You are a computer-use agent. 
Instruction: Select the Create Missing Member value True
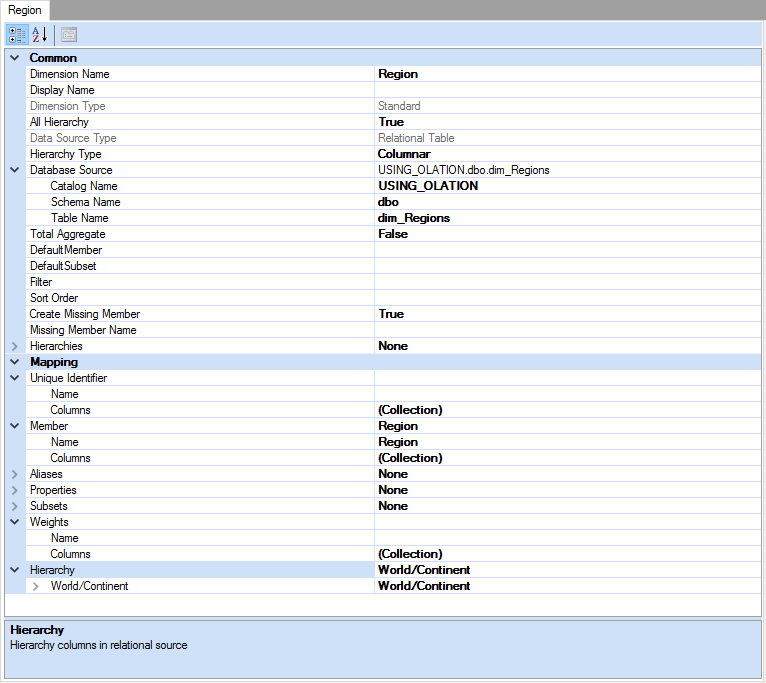[568, 314]
